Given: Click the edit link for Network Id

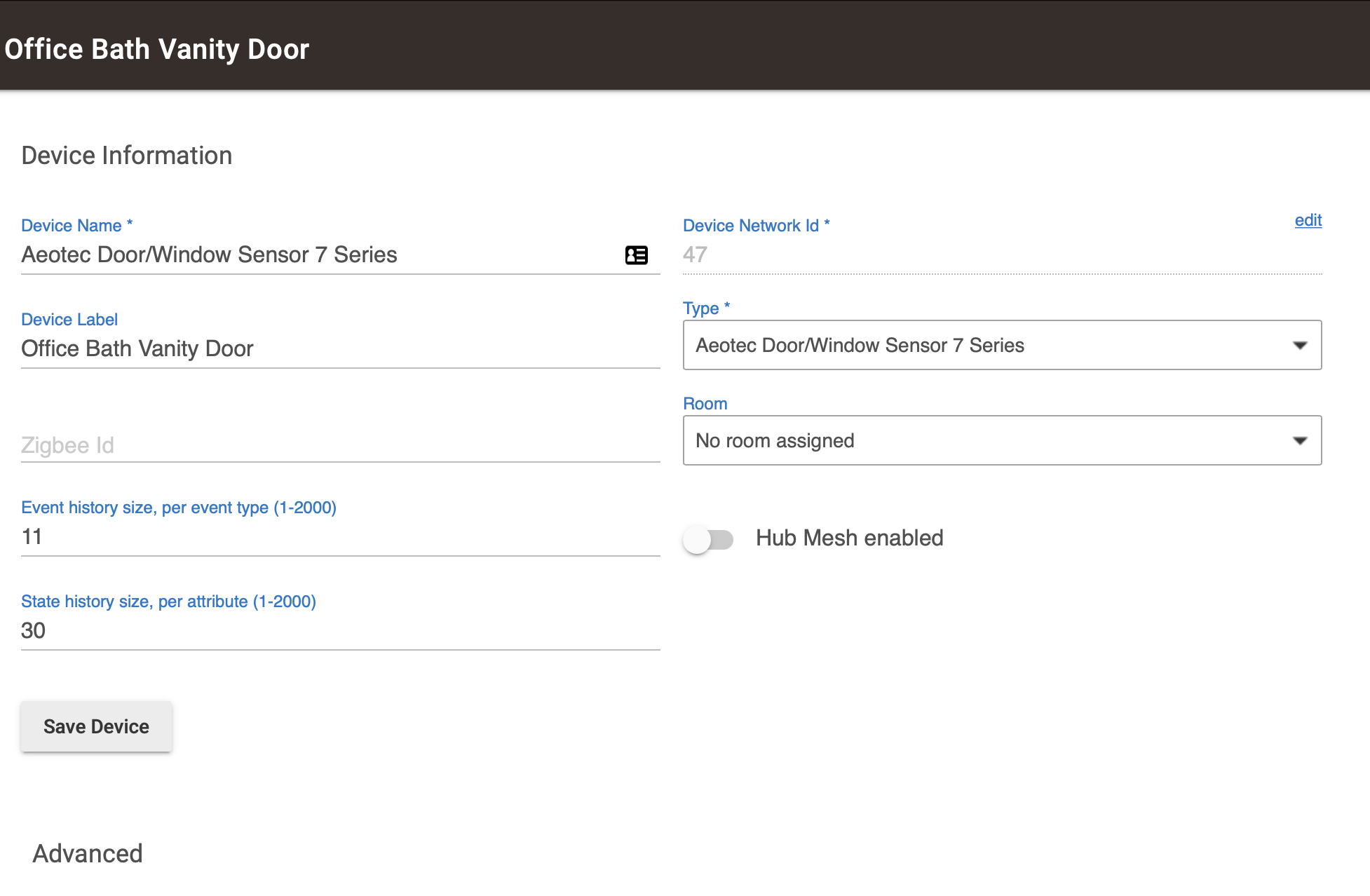Looking at the screenshot, I should tap(1308, 221).
